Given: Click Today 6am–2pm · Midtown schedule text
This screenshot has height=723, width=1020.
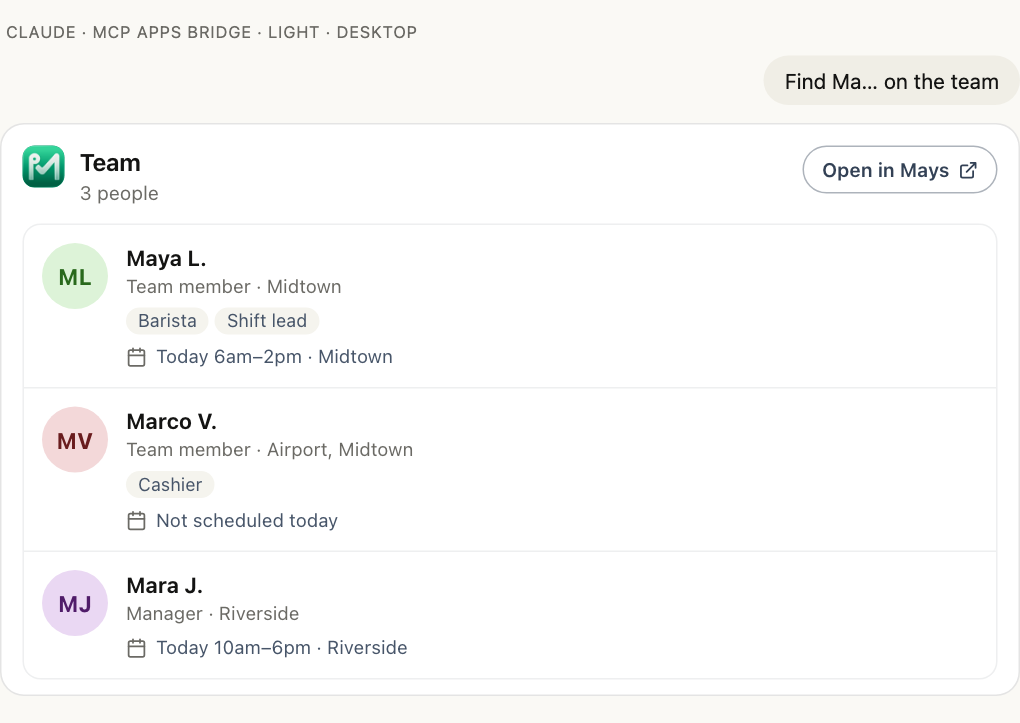Looking at the screenshot, I should point(275,357).
